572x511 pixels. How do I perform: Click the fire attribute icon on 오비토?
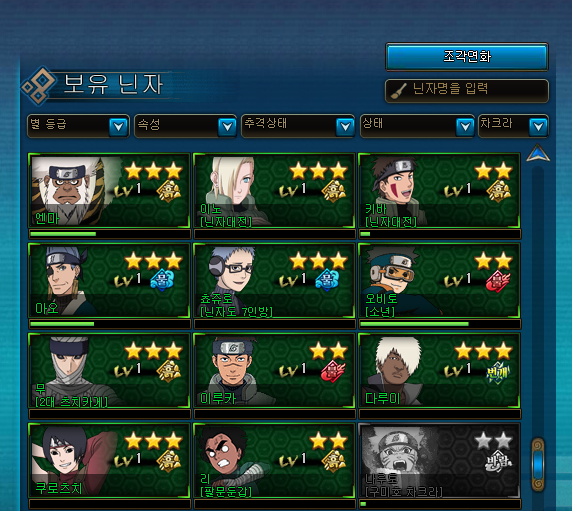point(498,281)
